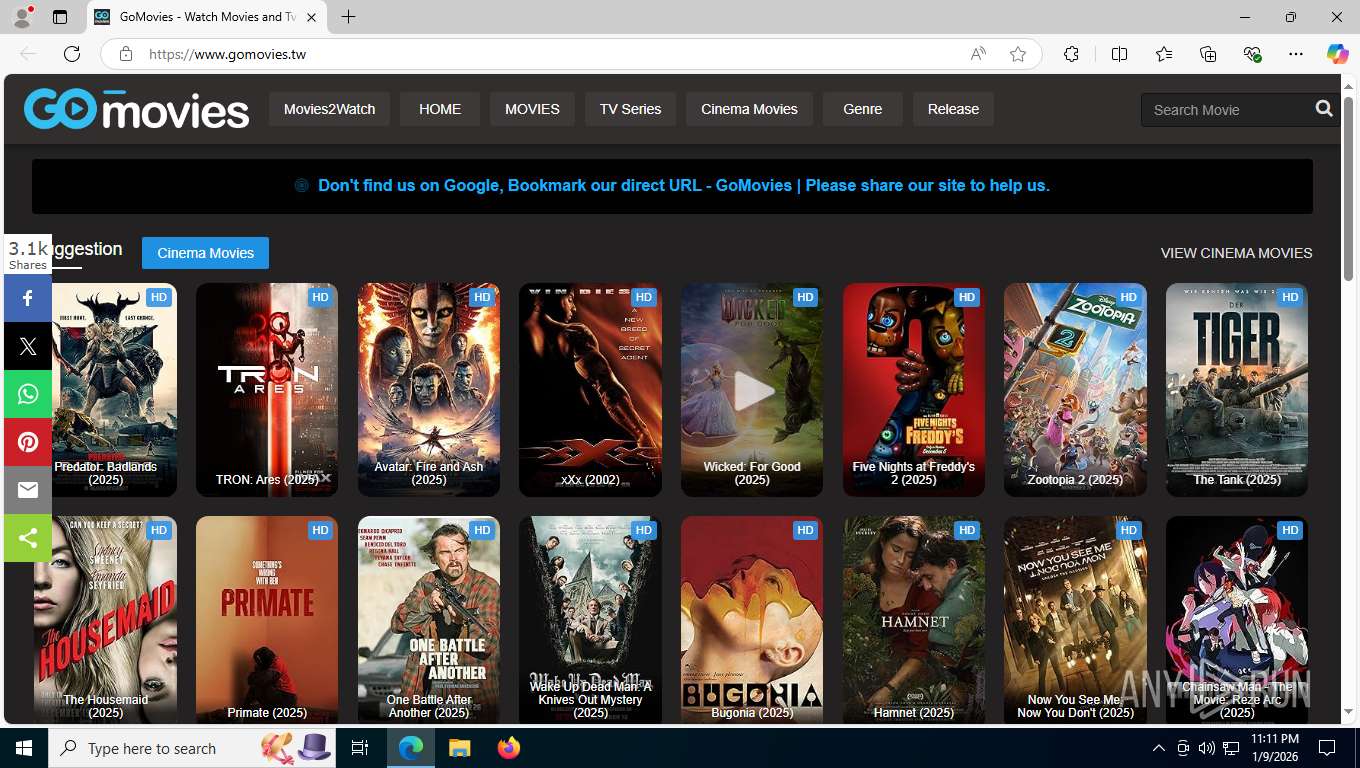This screenshot has height=768, width=1360.
Task: Open the Movies2Watch menu item
Action: tap(329, 109)
